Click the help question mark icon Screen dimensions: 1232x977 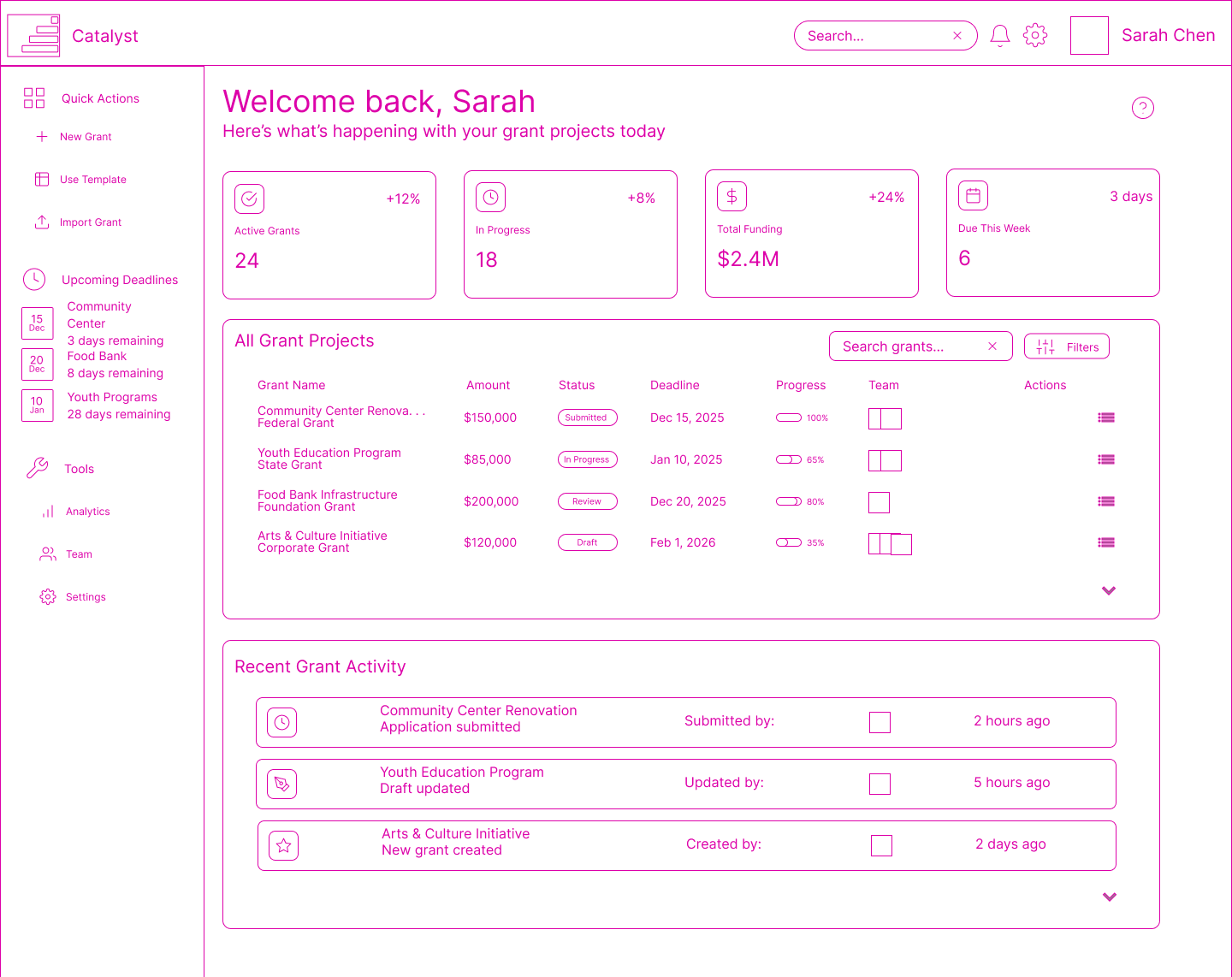(1142, 108)
